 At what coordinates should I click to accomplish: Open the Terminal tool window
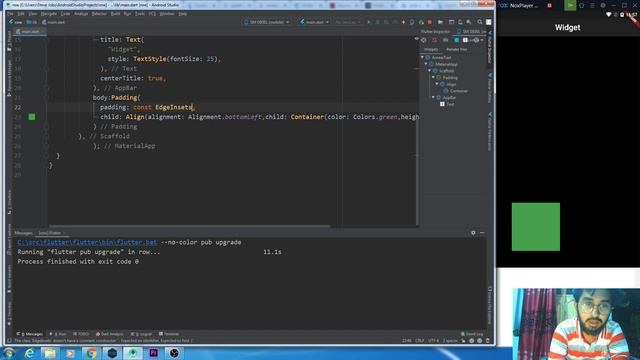point(169,334)
